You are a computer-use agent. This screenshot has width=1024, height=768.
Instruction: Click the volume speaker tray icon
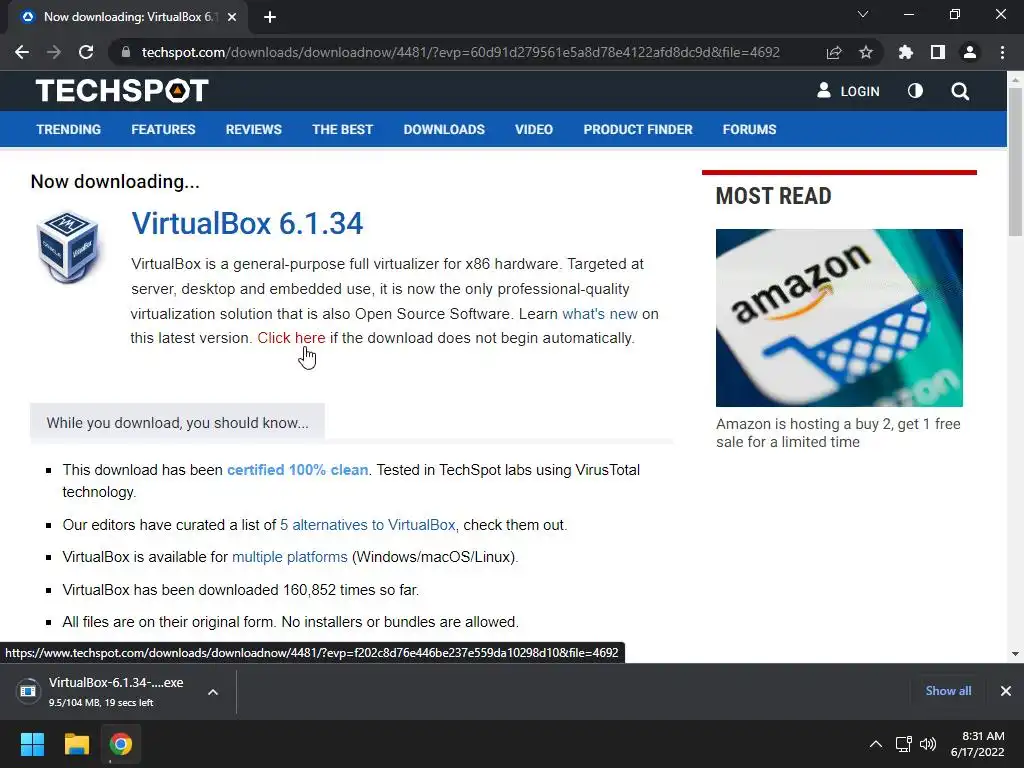click(927, 744)
